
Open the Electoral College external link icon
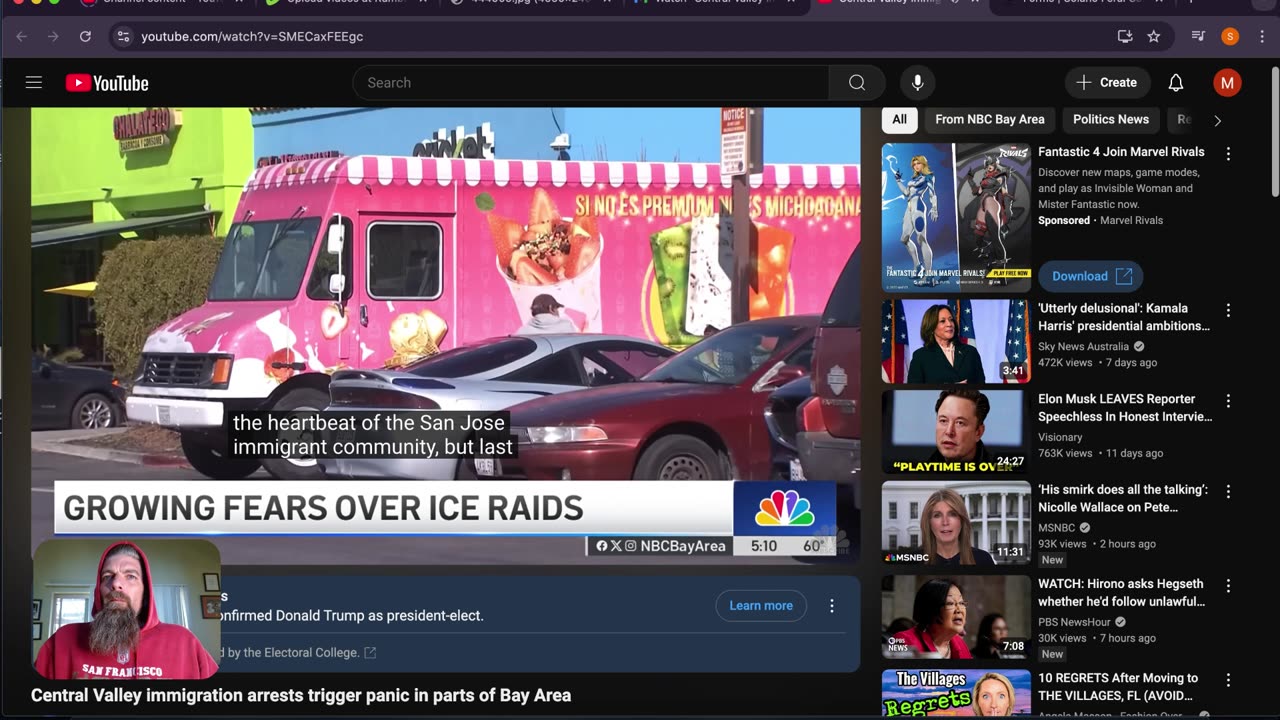click(370, 652)
